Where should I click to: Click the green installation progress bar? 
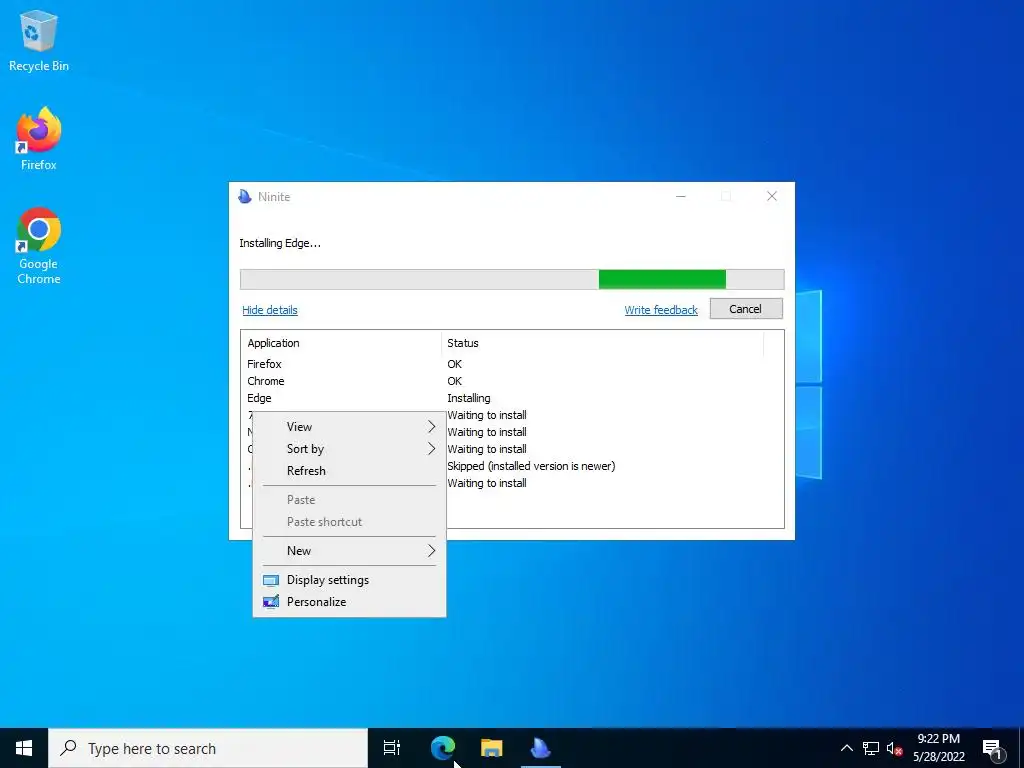pyautogui.click(x=512, y=280)
